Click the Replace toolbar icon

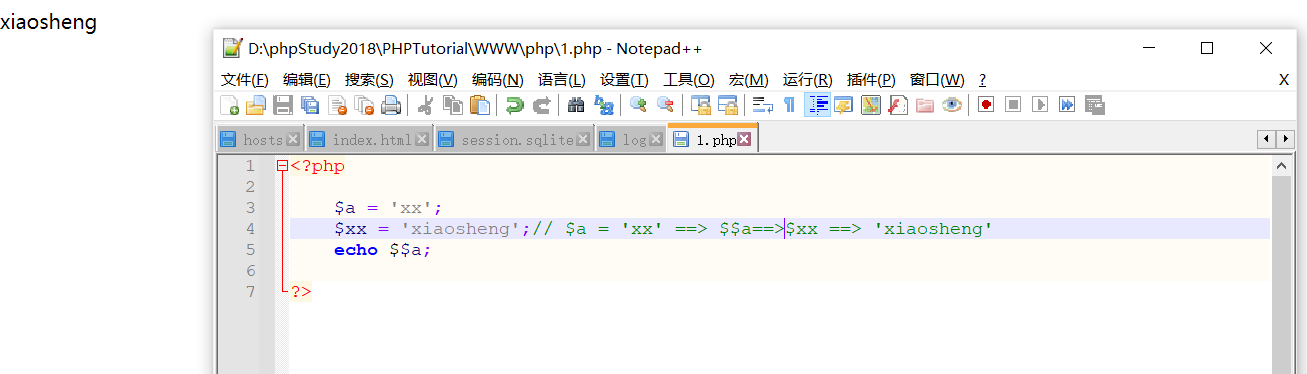pos(603,104)
